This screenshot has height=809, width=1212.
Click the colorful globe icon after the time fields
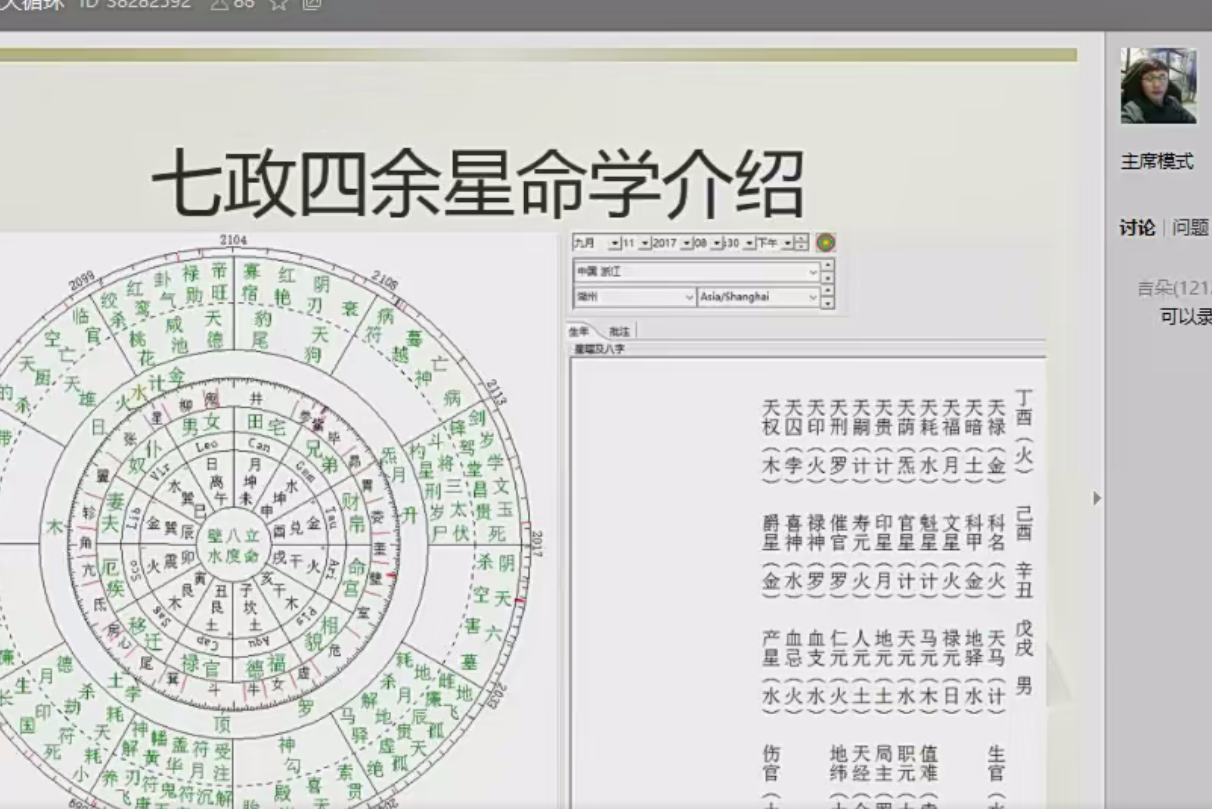(x=826, y=244)
